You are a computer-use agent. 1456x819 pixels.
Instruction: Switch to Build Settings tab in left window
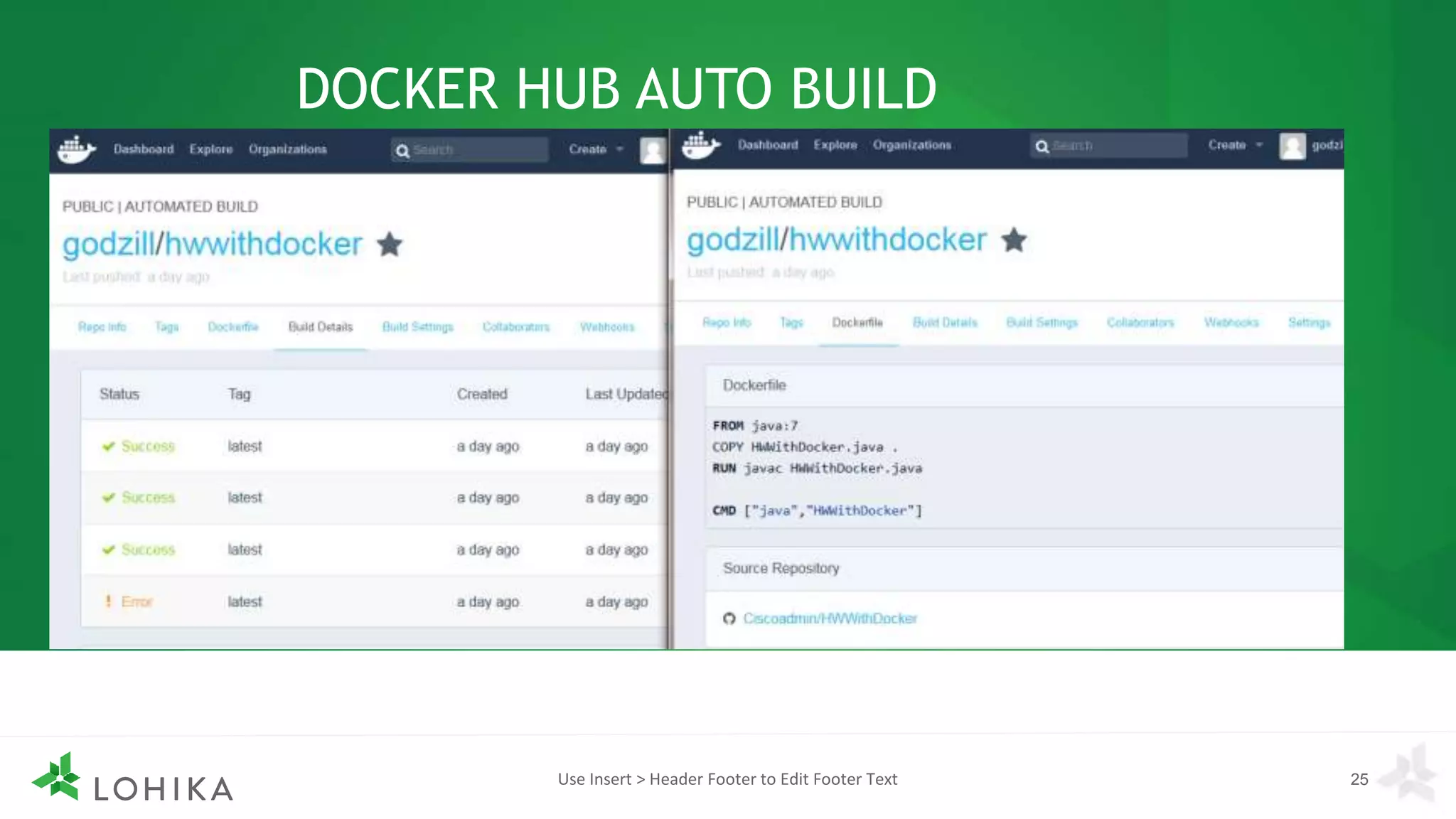point(418,327)
